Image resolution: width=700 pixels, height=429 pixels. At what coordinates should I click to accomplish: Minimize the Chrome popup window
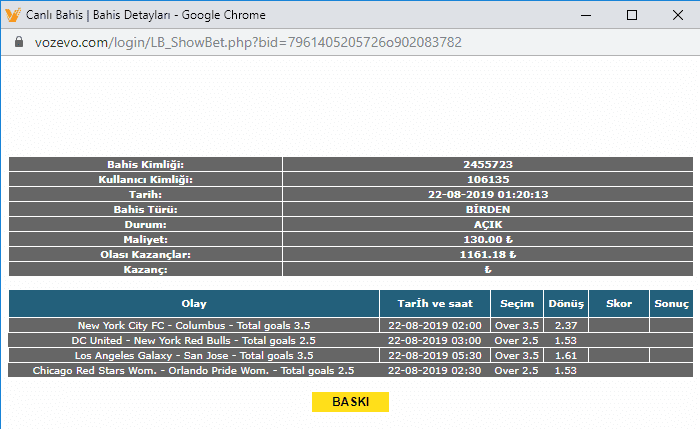(x=586, y=15)
